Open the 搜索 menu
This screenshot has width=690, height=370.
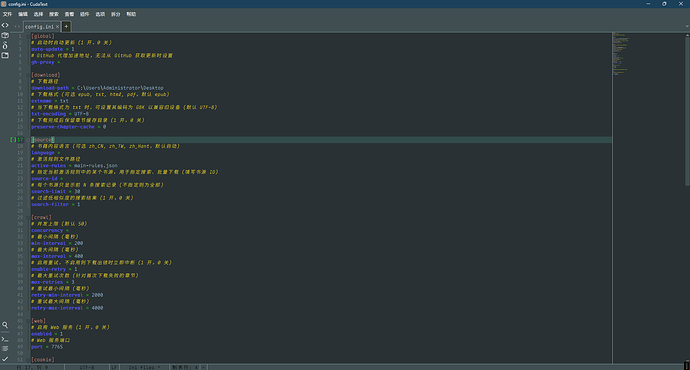[54, 14]
